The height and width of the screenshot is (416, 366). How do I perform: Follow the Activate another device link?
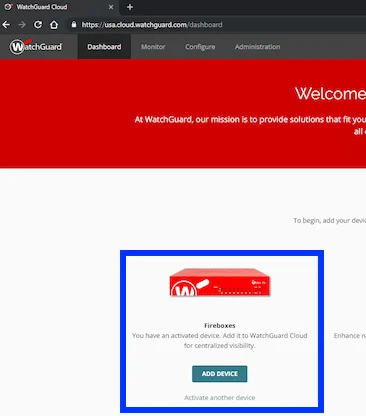220,397
